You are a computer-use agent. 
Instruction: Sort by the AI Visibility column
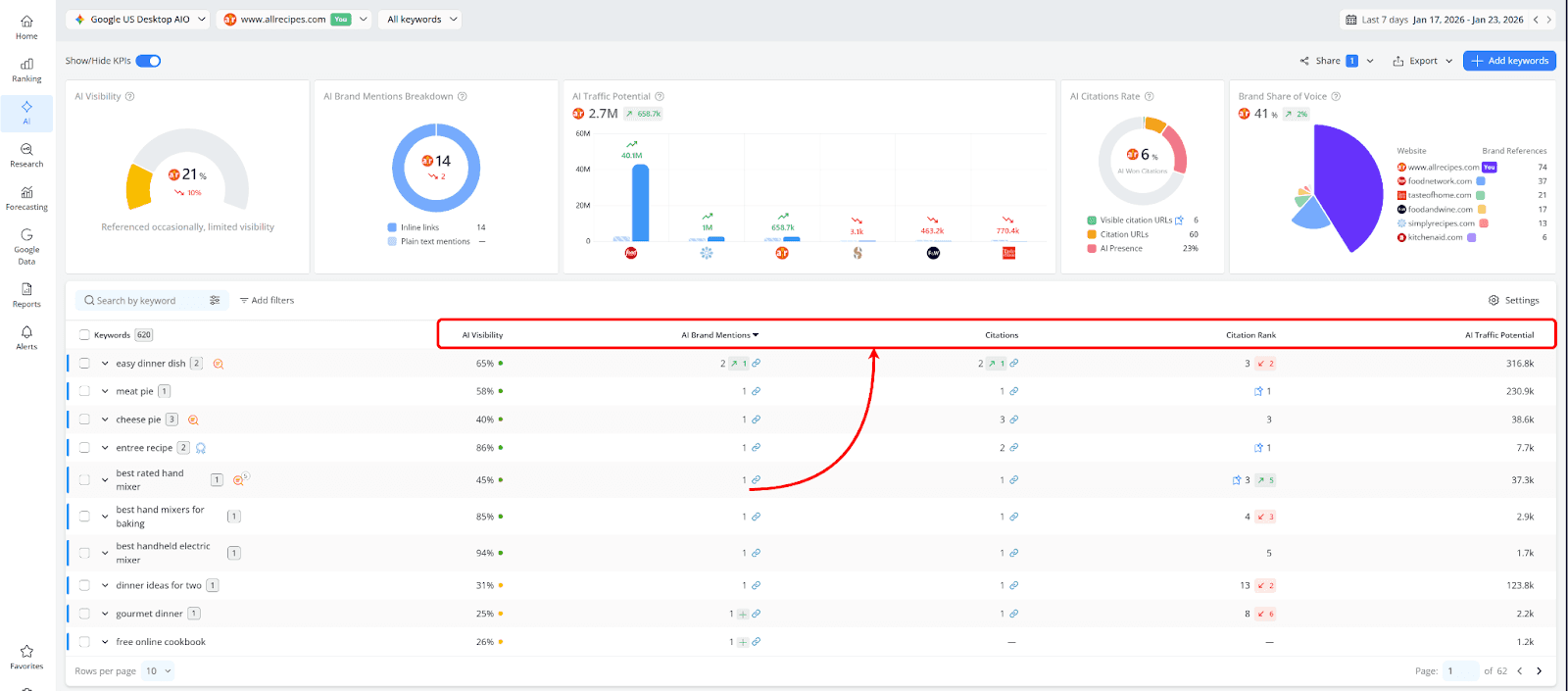tap(482, 335)
